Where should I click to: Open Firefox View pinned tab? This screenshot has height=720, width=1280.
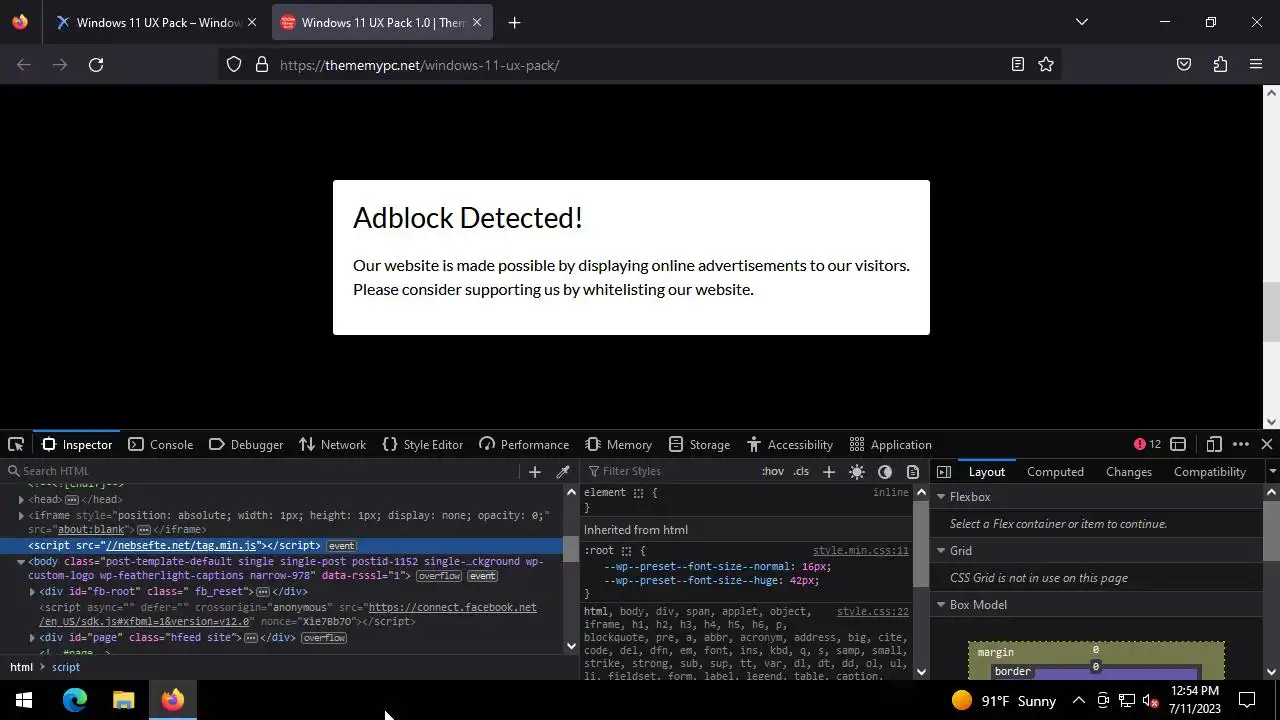click(20, 22)
